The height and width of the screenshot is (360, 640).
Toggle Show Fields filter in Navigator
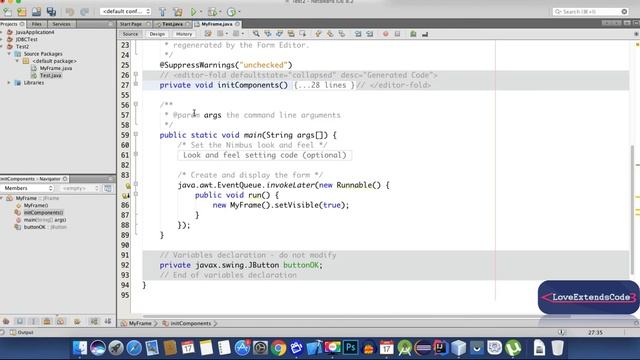(20, 322)
